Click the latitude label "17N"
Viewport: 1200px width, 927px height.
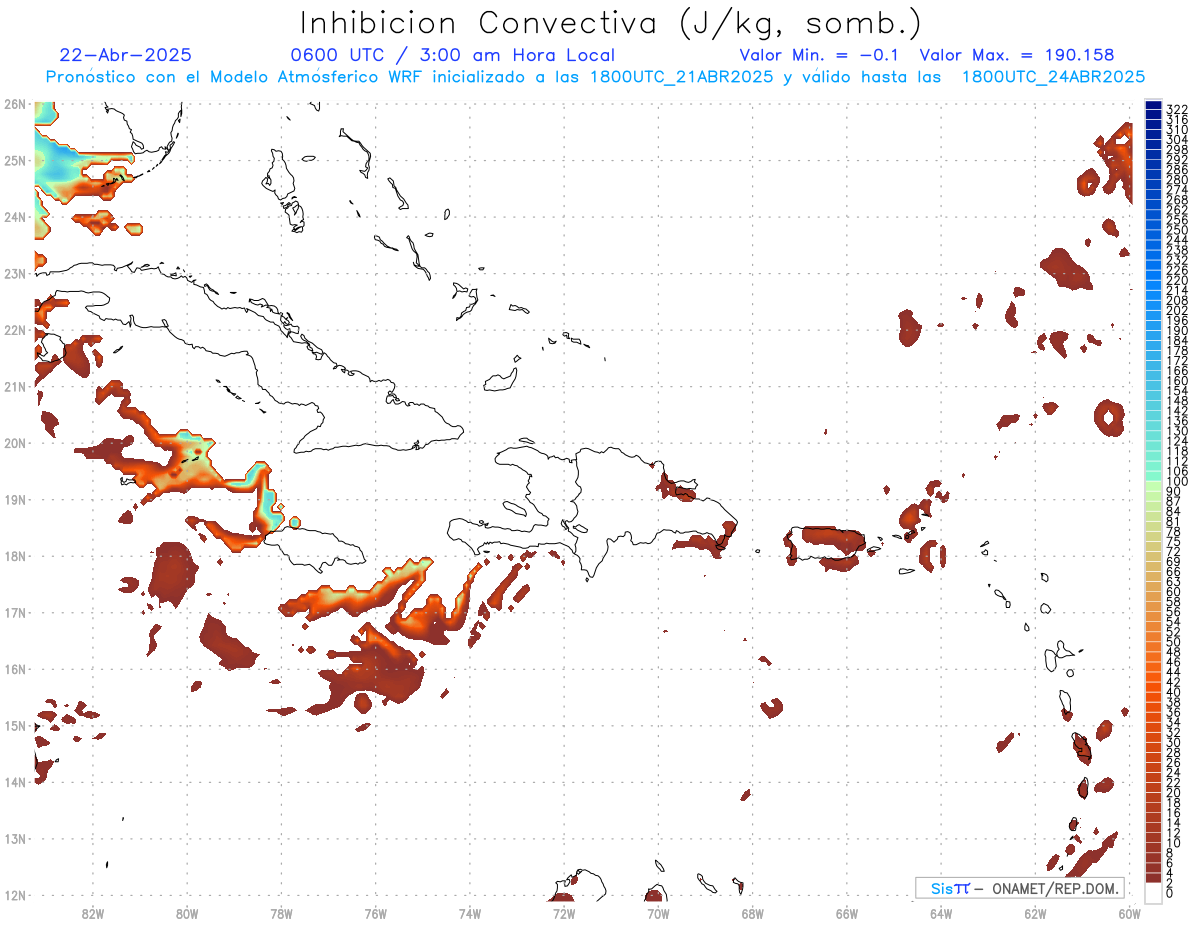tap(14, 612)
